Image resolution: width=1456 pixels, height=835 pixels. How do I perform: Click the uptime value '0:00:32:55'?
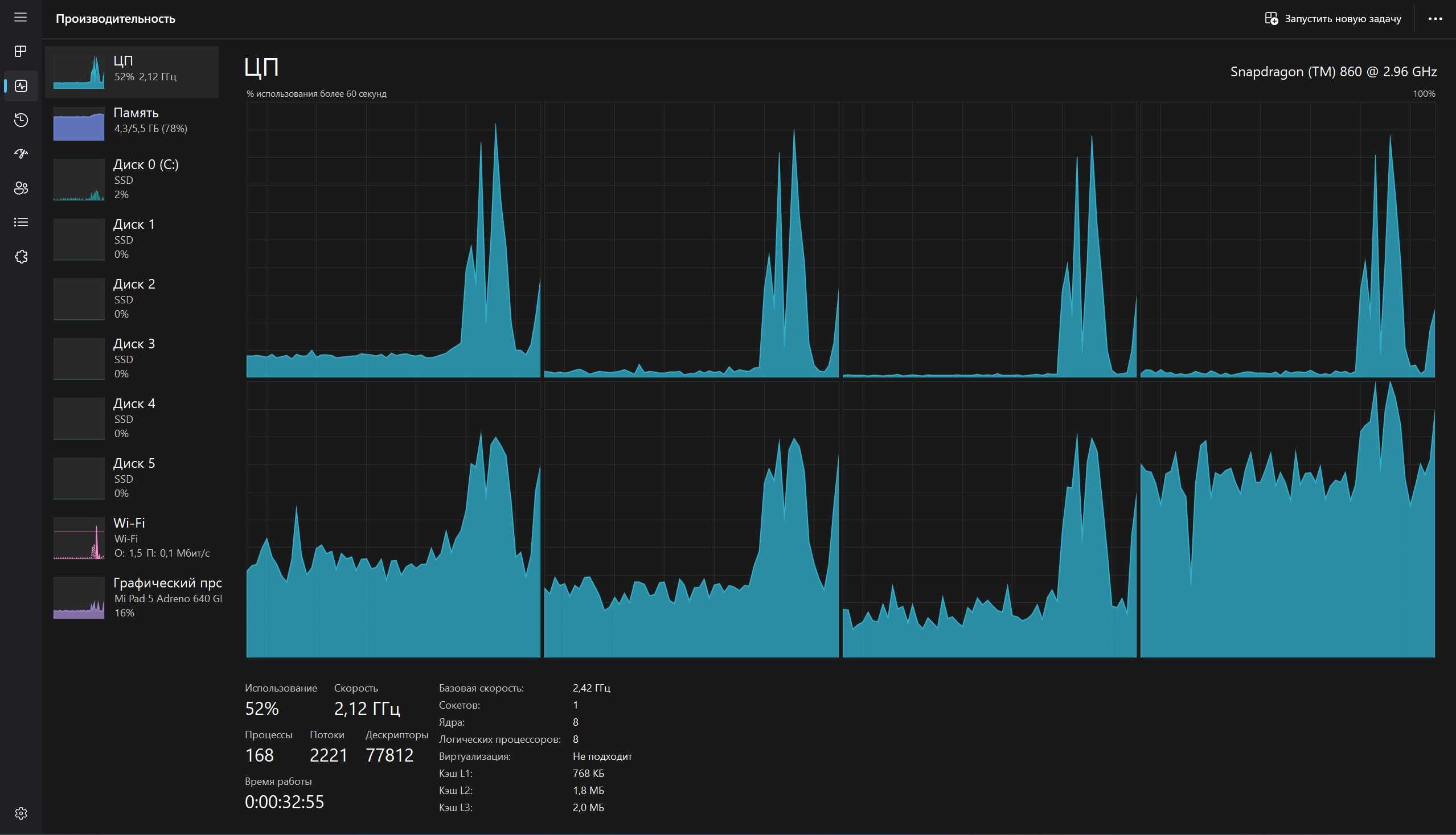pos(285,802)
